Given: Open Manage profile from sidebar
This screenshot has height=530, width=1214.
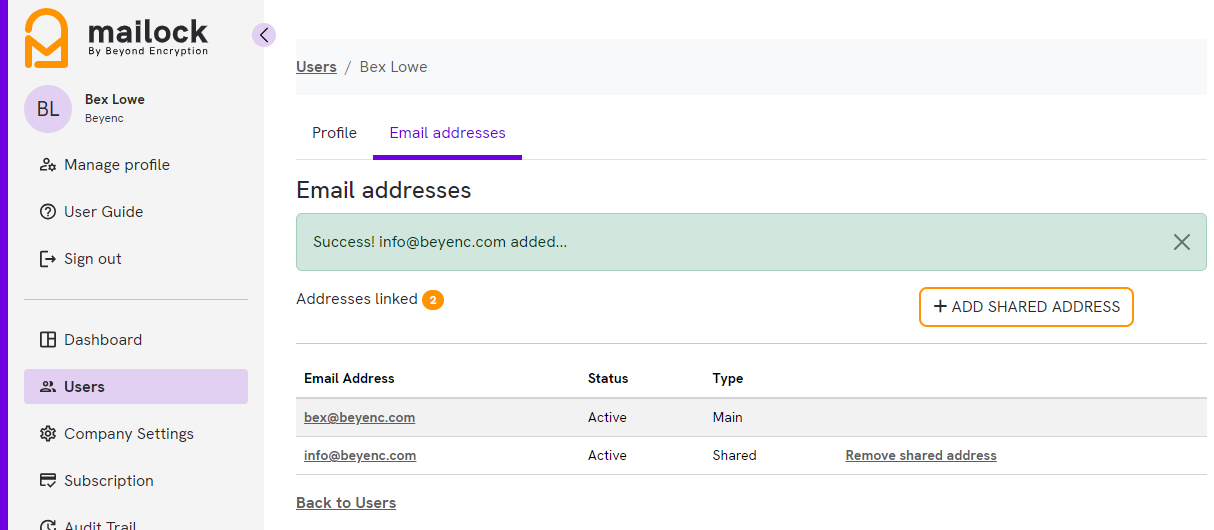Looking at the screenshot, I should pos(116,165).
